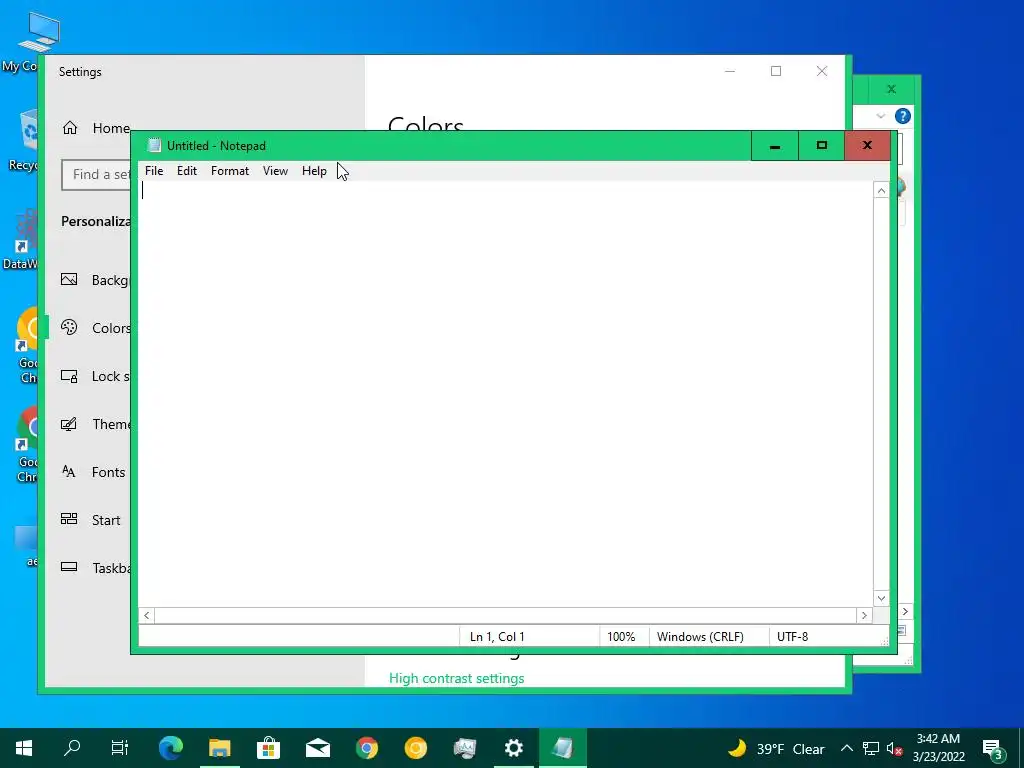Open File Explorer from taskbar

[x=220, y=748]
